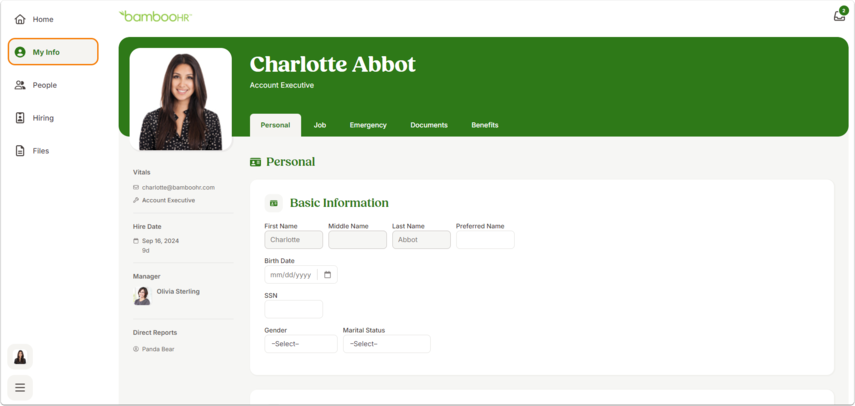Open the hamburger menu icon
Viewport: 855px width, 406px height.
(20, 387)
